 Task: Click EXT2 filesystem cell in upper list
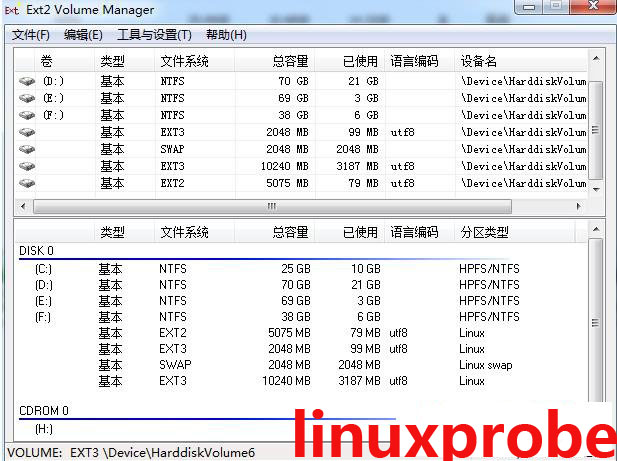pos(172,183)
